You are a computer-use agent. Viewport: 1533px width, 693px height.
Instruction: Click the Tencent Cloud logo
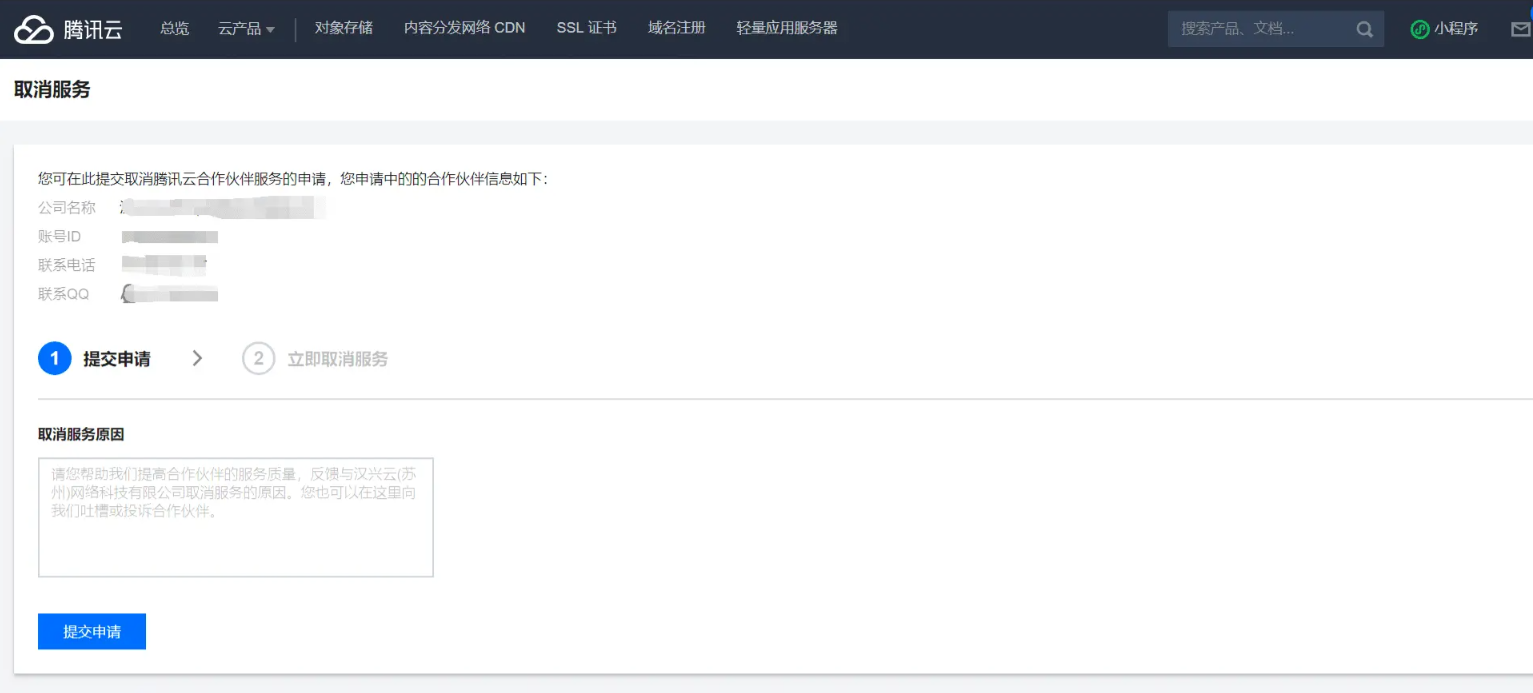click(68, 29)
